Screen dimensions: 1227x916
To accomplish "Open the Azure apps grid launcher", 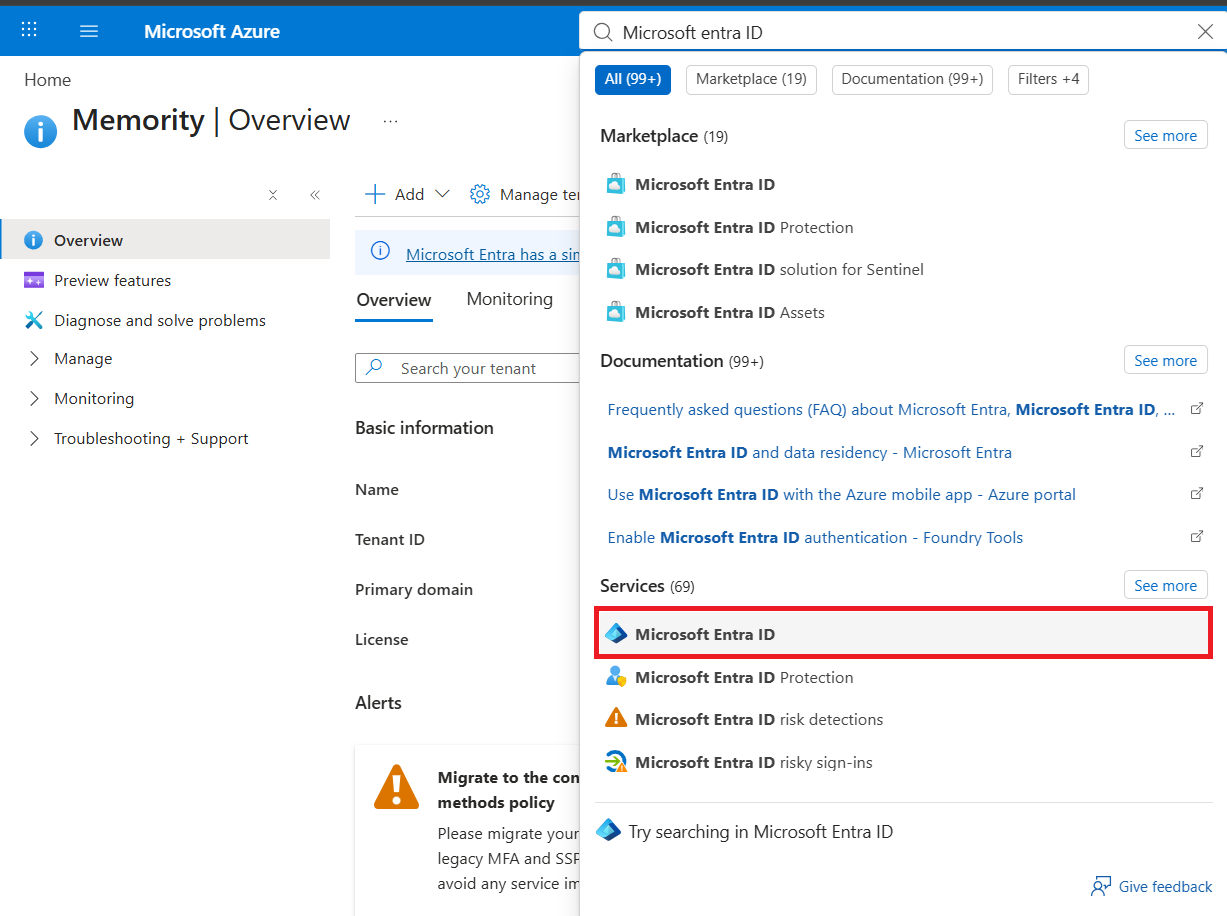I will coord(29,31).
